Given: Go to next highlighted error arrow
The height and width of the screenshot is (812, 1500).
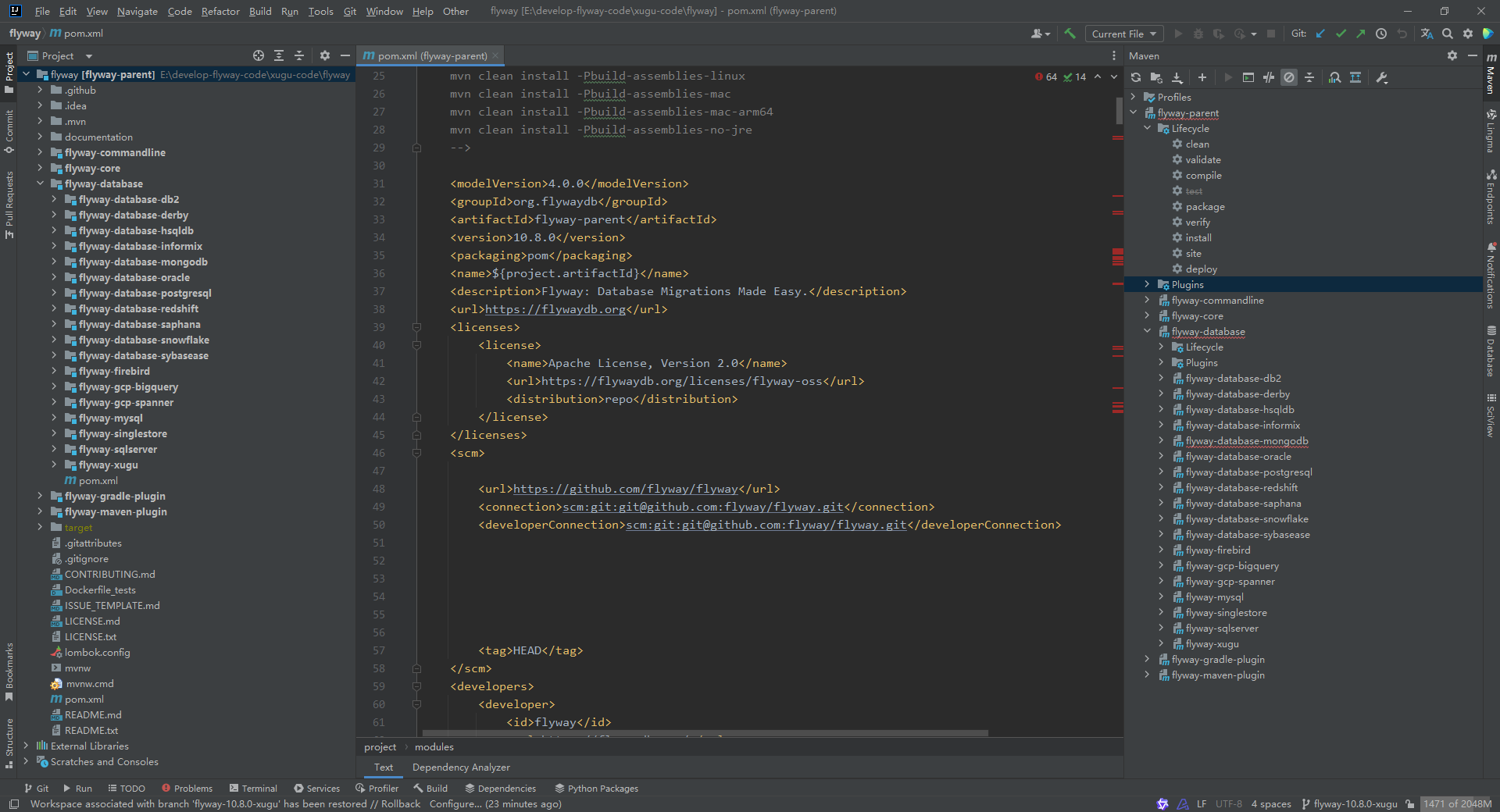Looking at the screenshot, I should pyautogui.click(x=1114, y=77).
